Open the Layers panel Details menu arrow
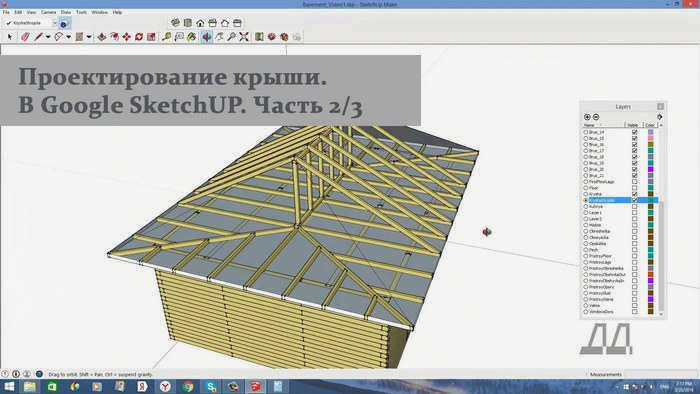This screenshot has width=700, height=394. tap(659, 117)
